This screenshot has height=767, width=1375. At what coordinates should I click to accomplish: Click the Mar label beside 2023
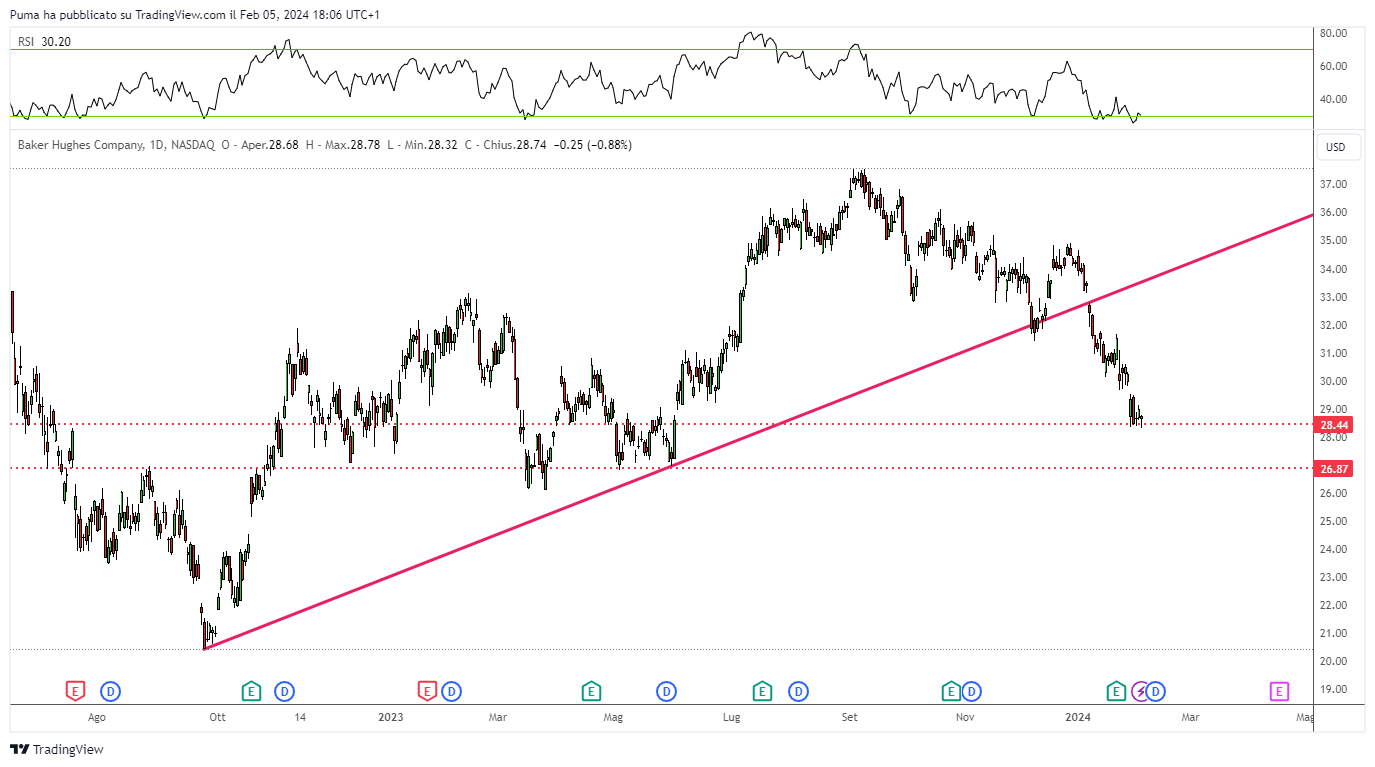tap(497, 717)
